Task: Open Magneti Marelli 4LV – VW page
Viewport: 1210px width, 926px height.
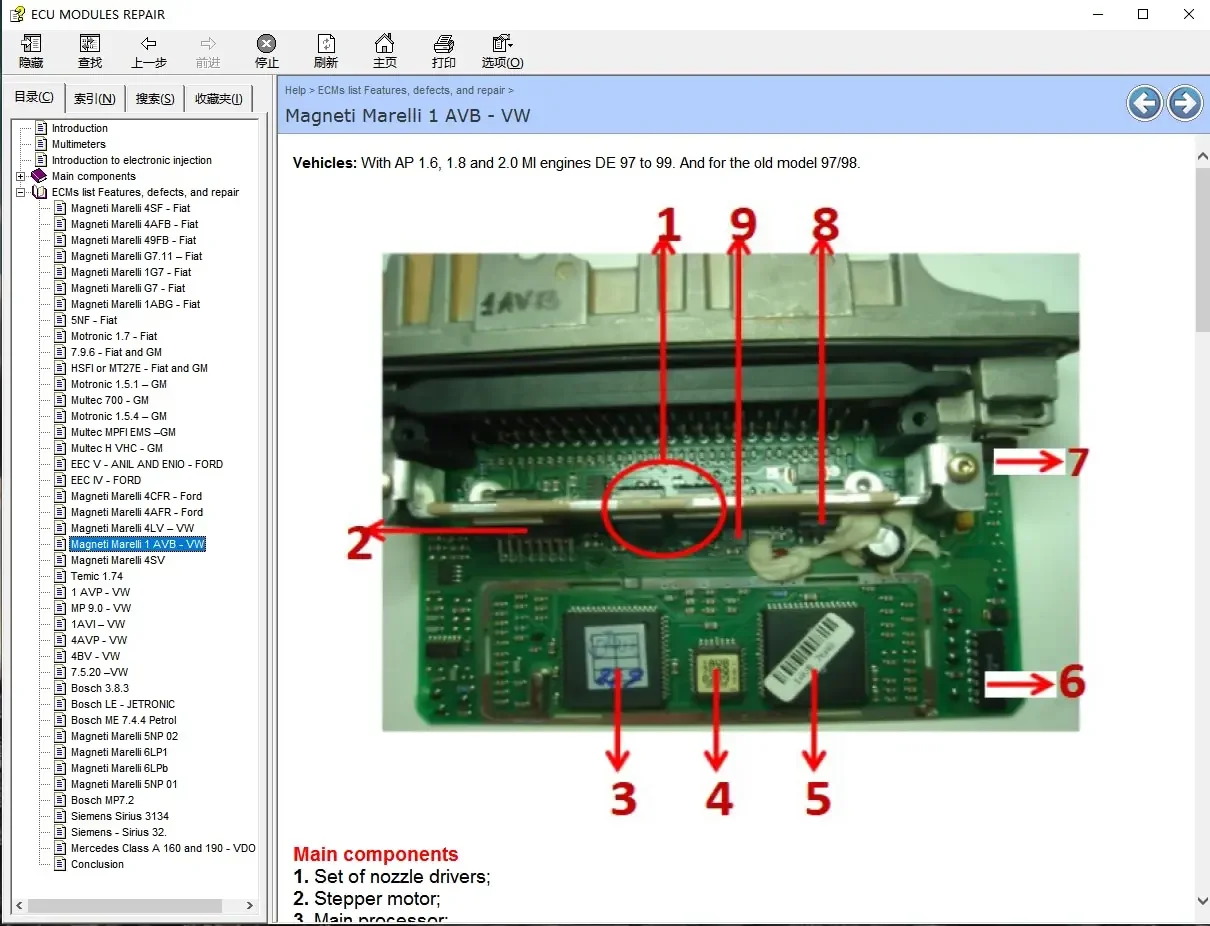Action: 132,528
